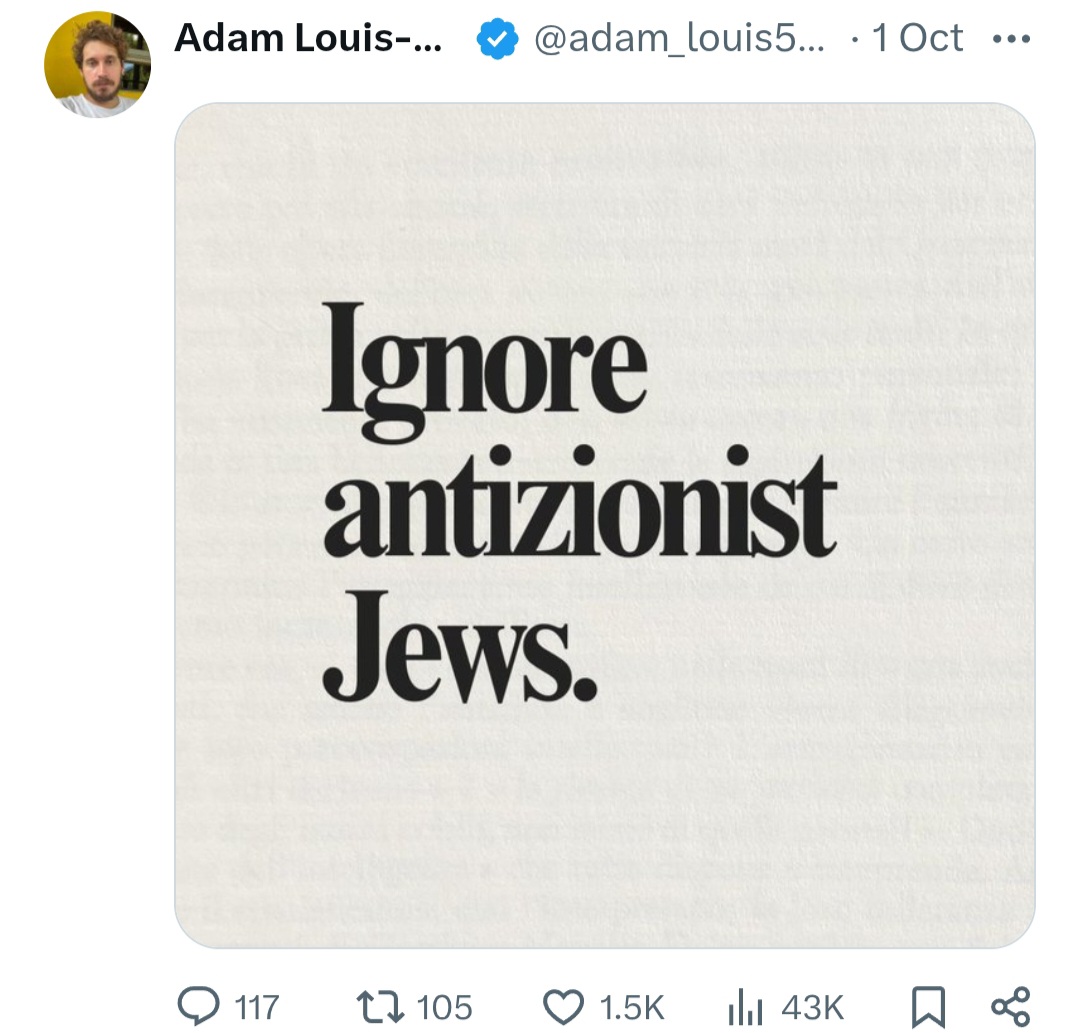Open the three-dot more options menu
This screenshot has height=1033, width=1080.
[1011, 39]
